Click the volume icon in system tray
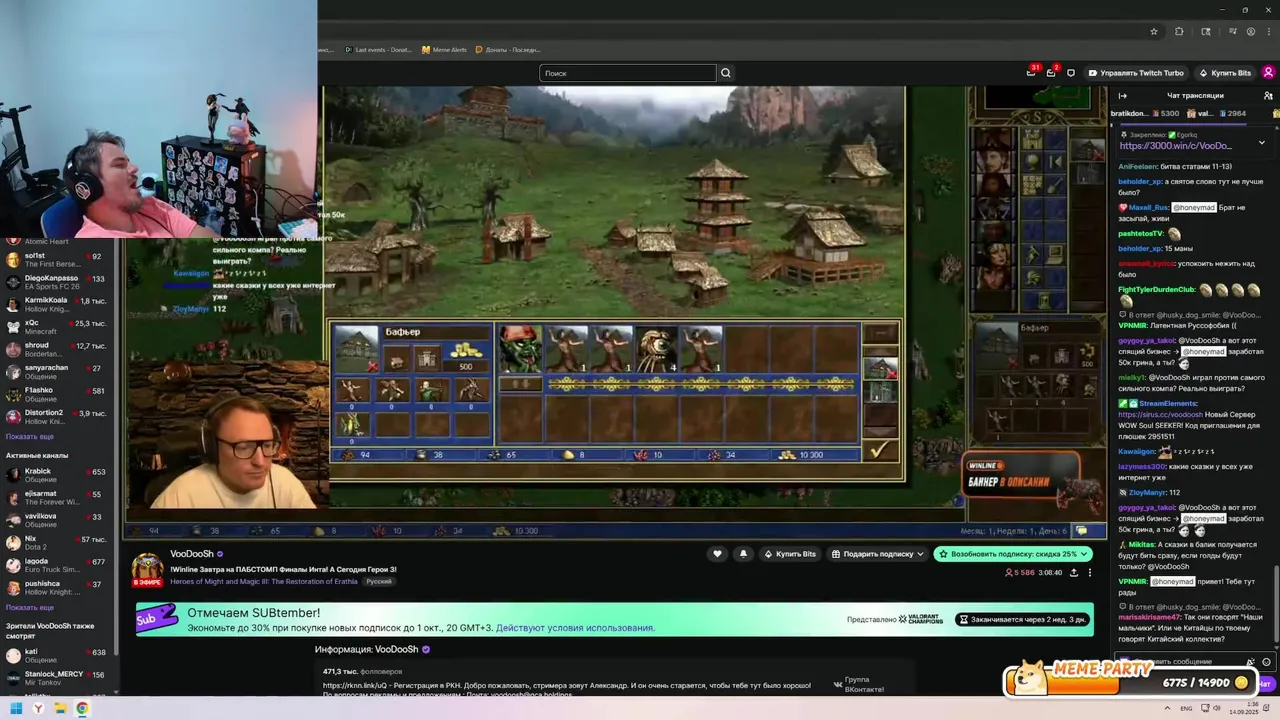Image resolution: width=1280 pixels, height=720 pixels. [x=1218, y=709]
